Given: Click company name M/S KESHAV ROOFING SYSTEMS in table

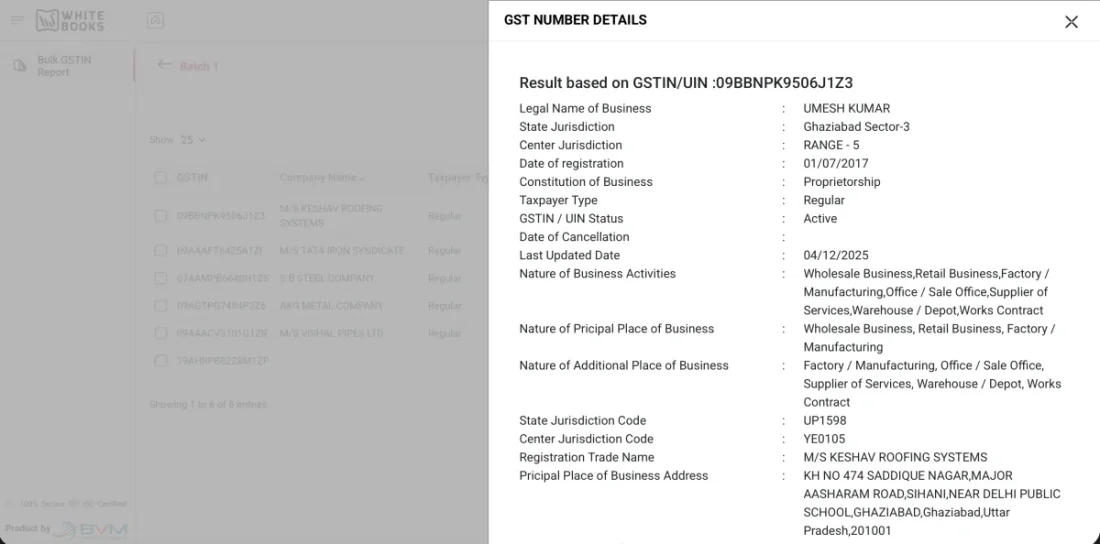Looking at the screenshot, I should [331, 216].
